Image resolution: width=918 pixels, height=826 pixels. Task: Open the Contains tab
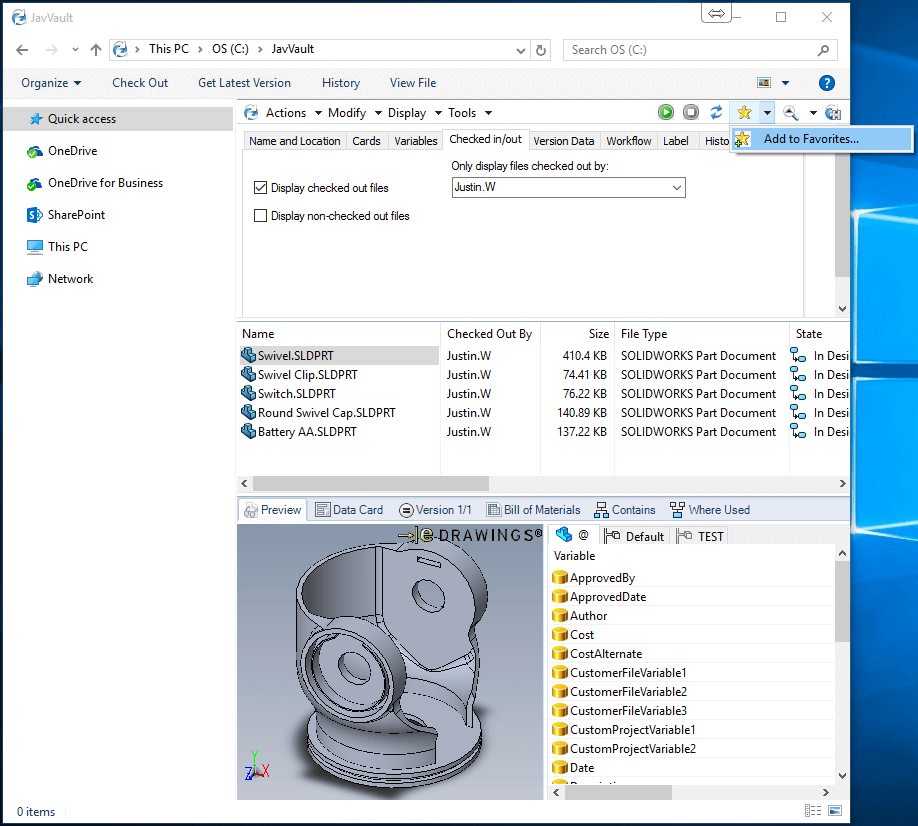(625, 510)
